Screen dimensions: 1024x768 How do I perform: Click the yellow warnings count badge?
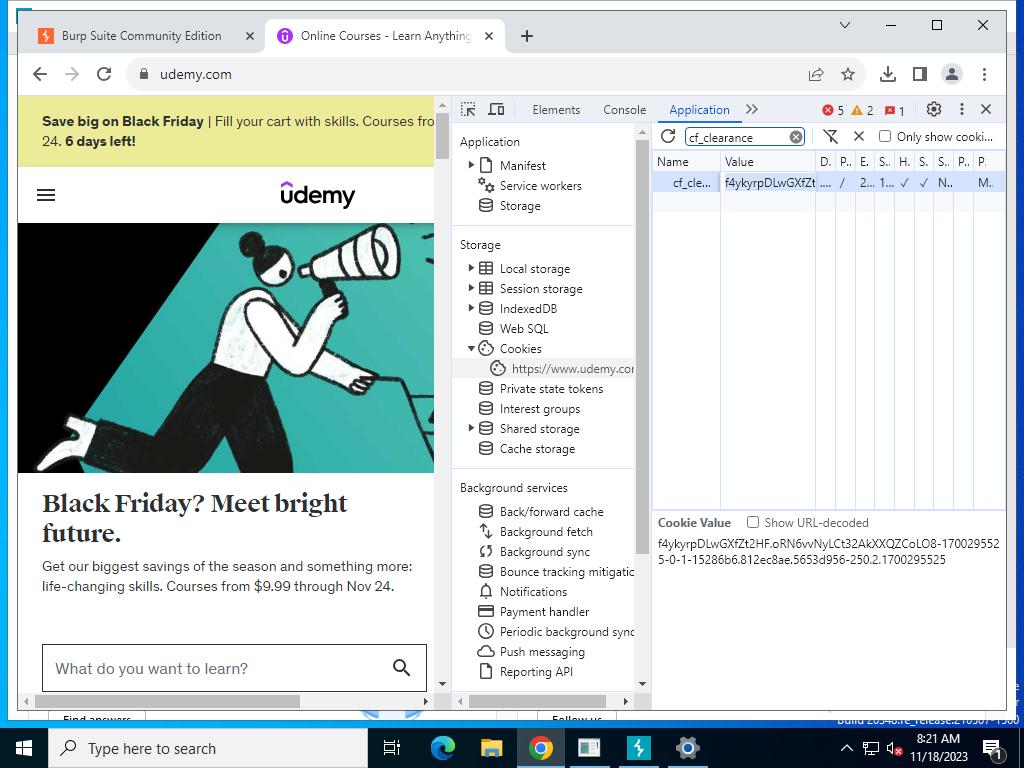(862, 110)
